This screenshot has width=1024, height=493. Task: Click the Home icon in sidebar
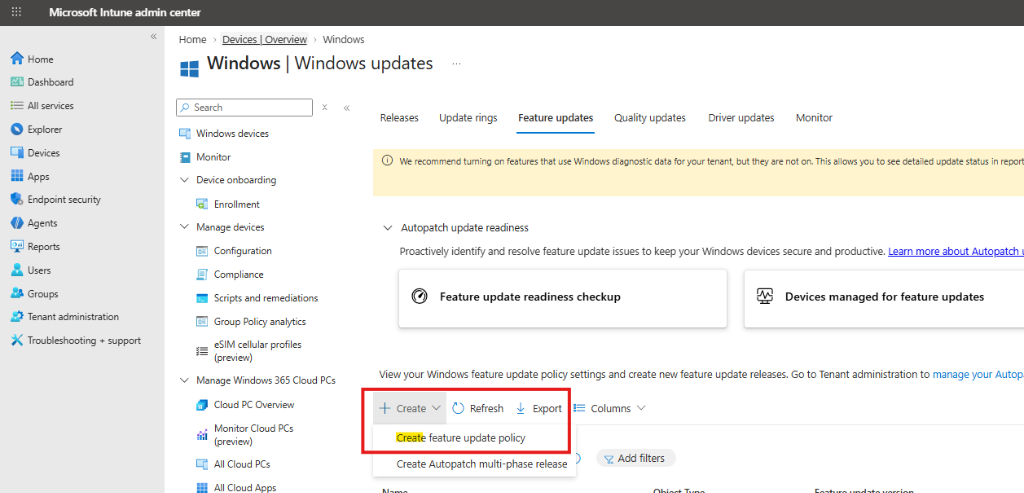click(x=17, y=59)
